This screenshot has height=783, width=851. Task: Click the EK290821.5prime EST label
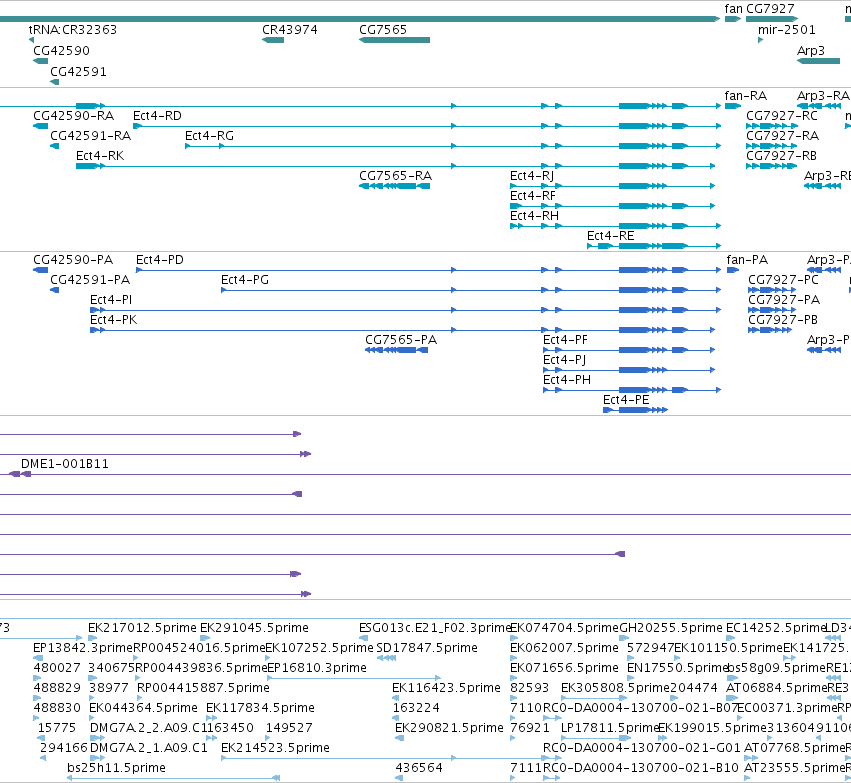449,728
